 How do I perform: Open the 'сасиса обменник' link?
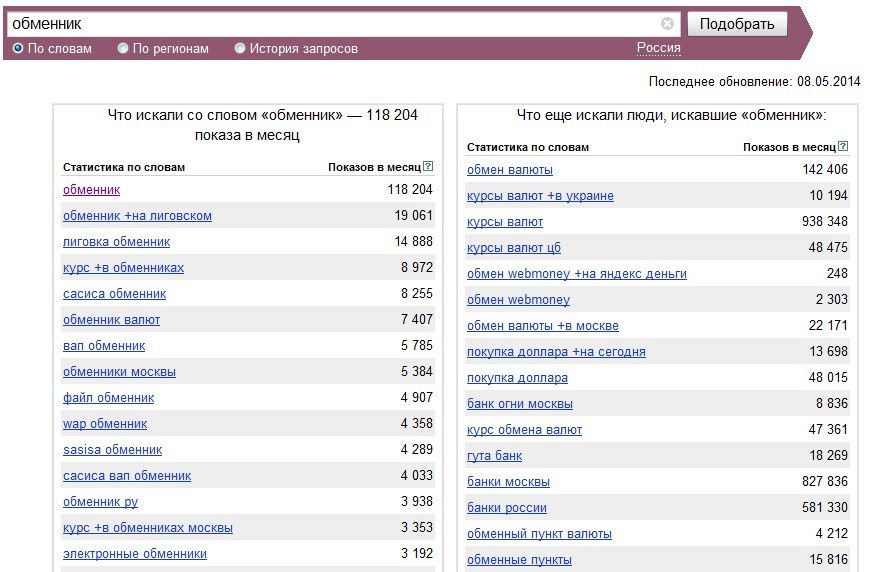[x=114, y=294]
